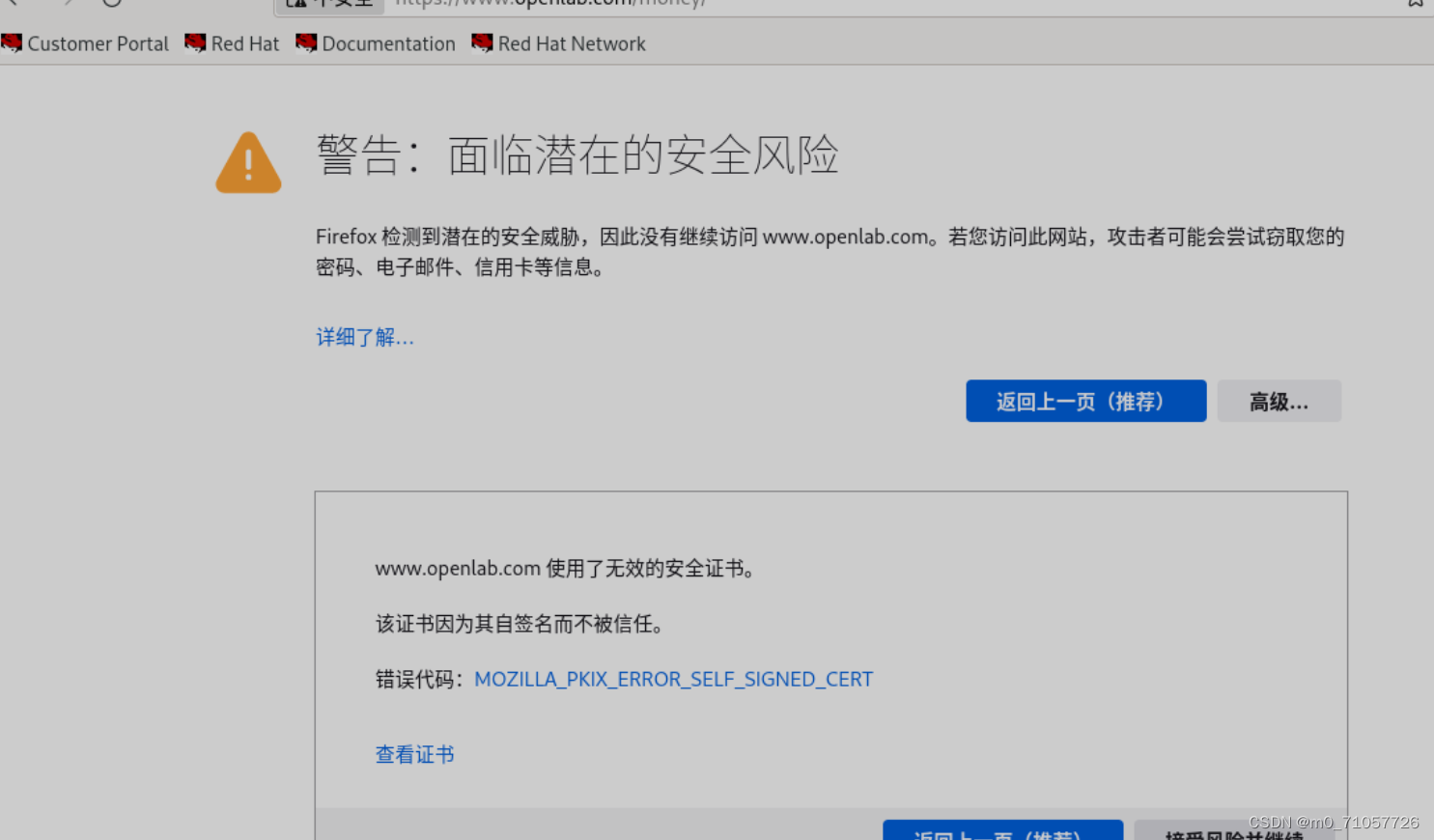The image size is (1434, 840).
Task: Open the 详细了解... link
Action: click(364, 337)
